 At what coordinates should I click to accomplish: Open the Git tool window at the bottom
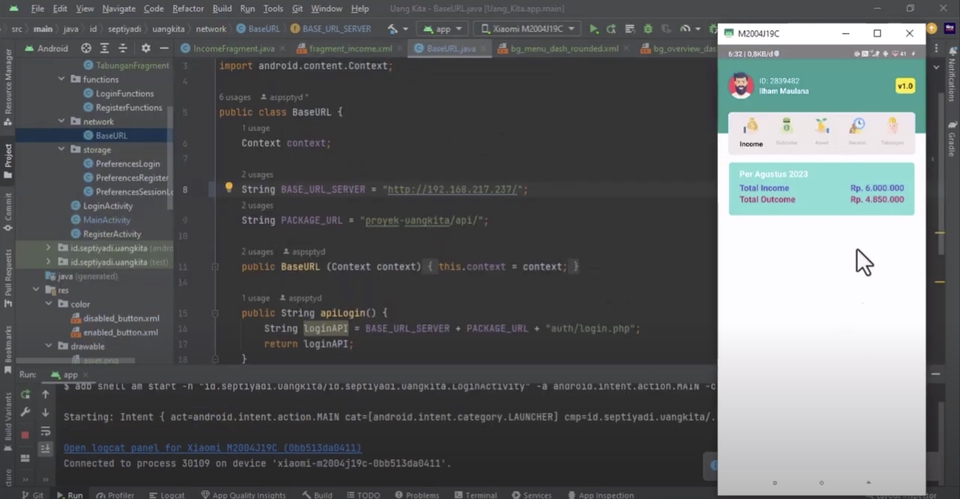point(32,495)
